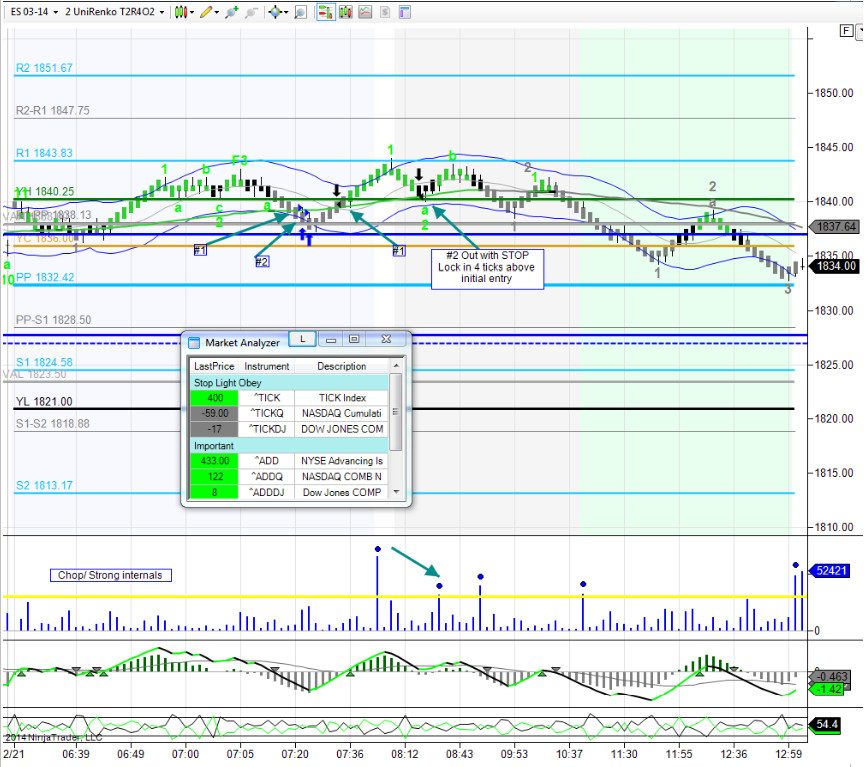Screen dimensions: 866x767
Task: Expand the chart style dropdown arrow
Action: point(192,12)
